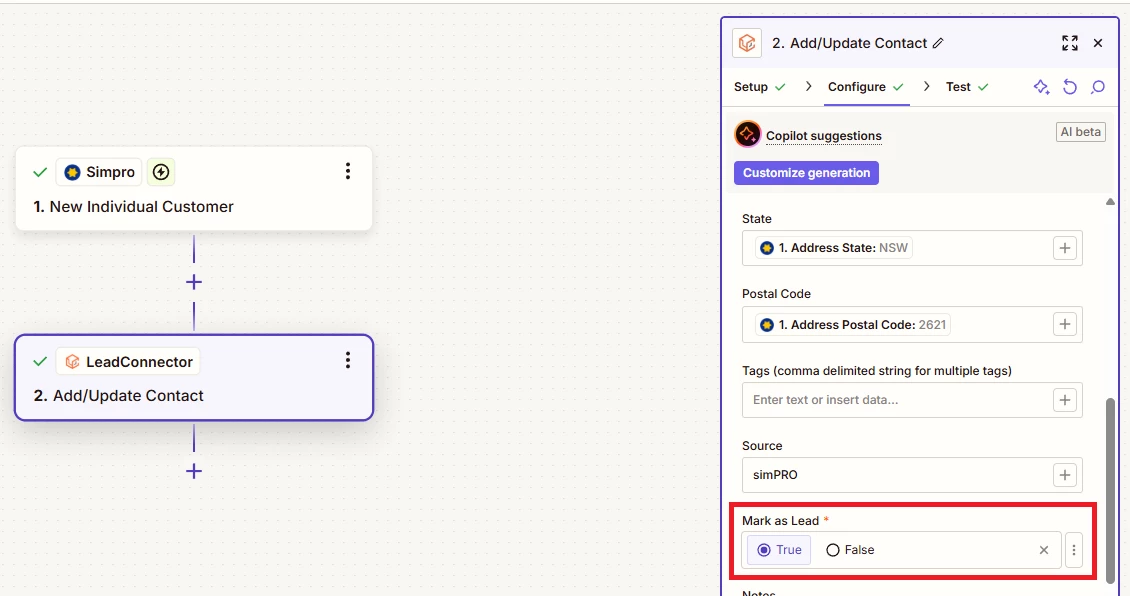This screenshot has height=596, width=1130.
Task: Switch to the Setup tab
Action: (760, 86)
